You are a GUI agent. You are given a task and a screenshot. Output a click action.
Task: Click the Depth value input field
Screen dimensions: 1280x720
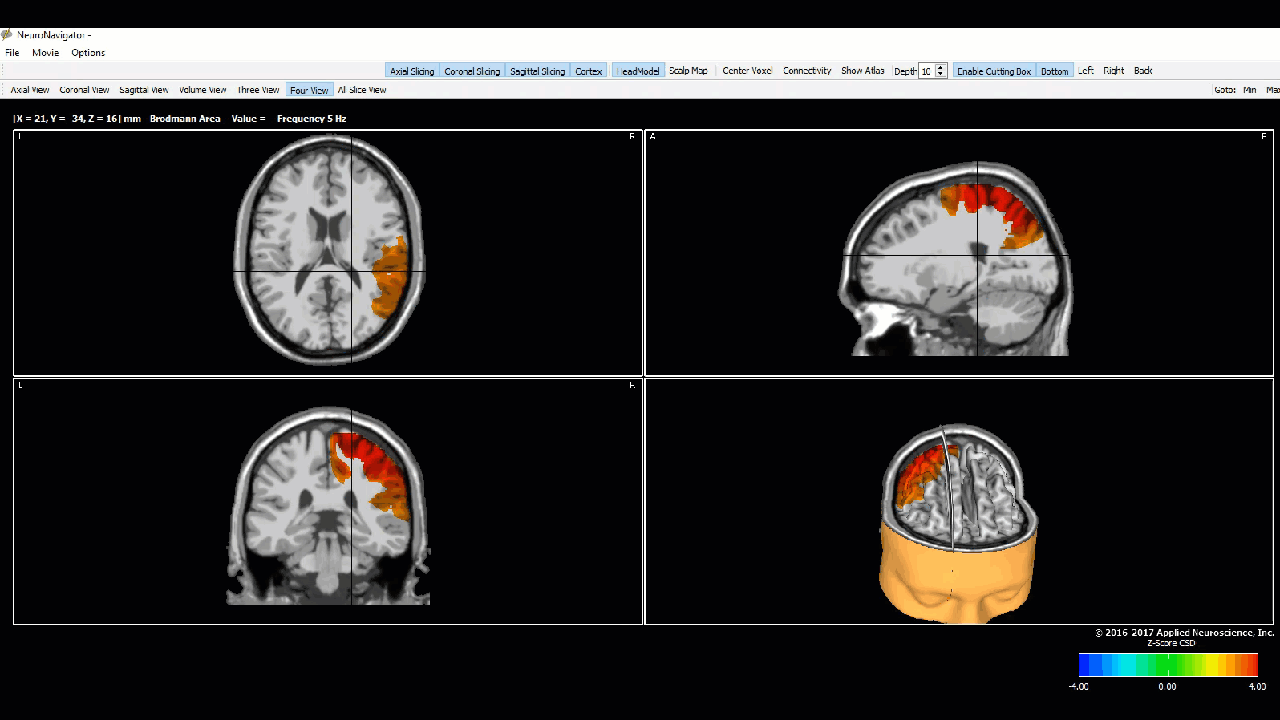point(927,71)
